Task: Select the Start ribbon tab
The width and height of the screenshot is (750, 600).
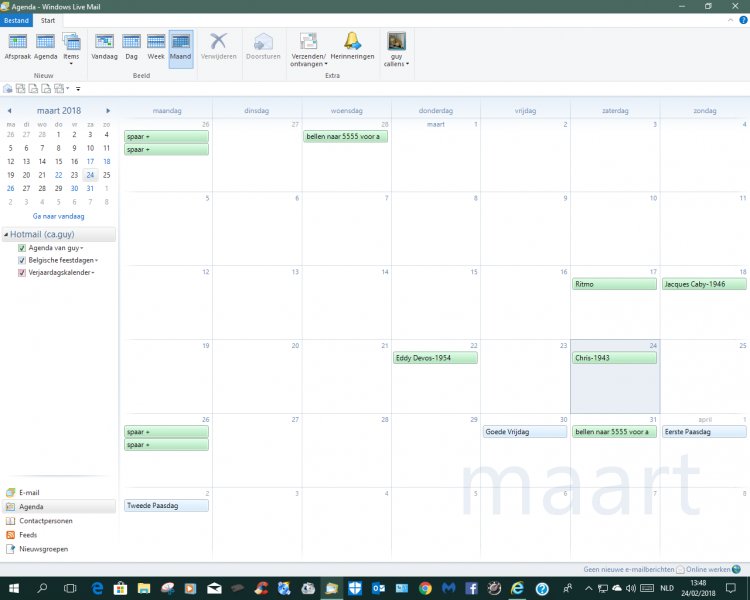Action: click(48, 21)
